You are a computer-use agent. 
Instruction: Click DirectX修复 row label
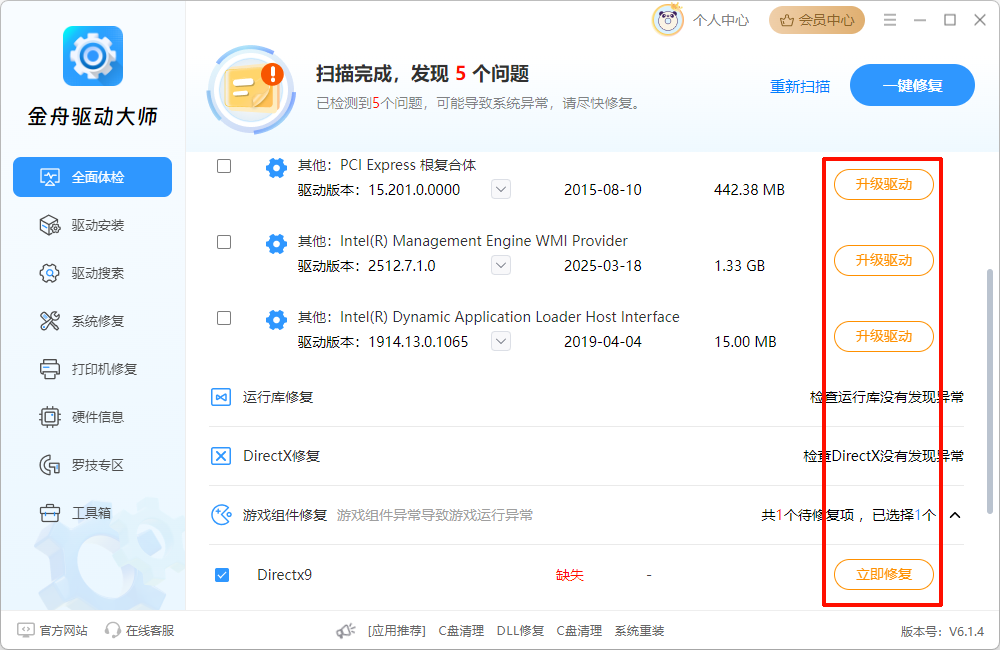pyautogui.click(x=281, y=456)
